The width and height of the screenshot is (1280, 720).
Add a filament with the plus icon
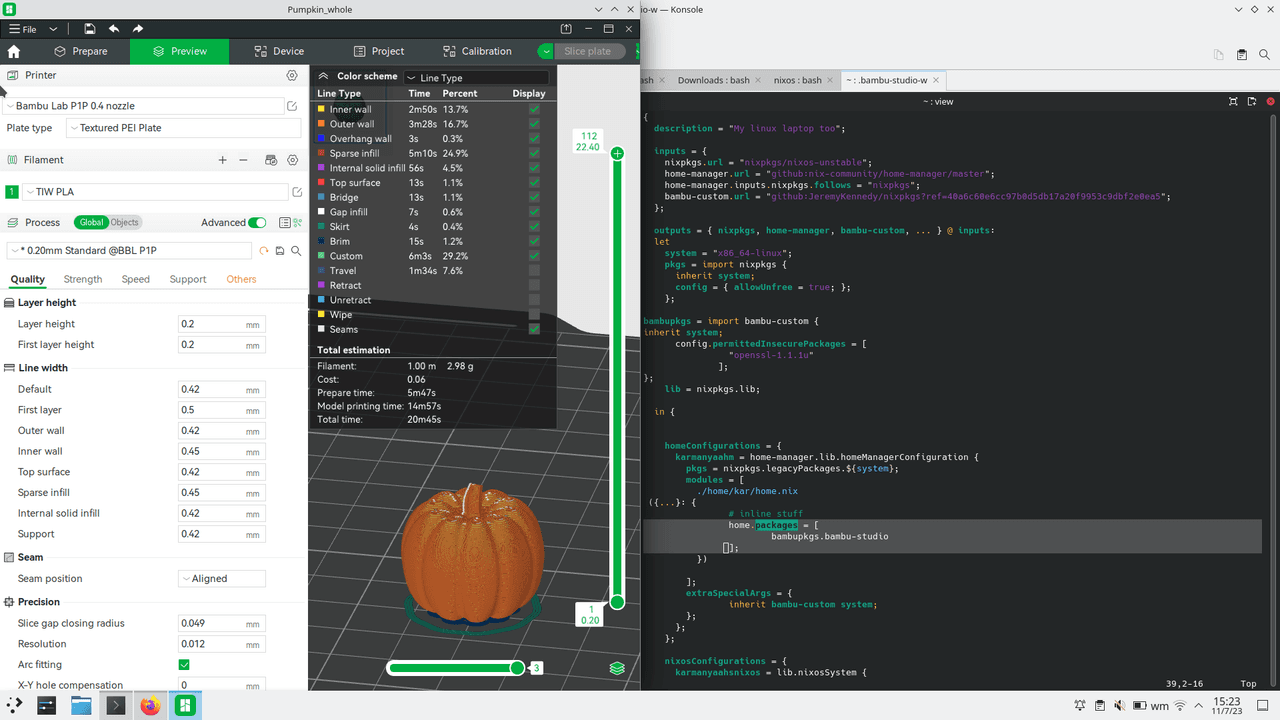[222, 160]
